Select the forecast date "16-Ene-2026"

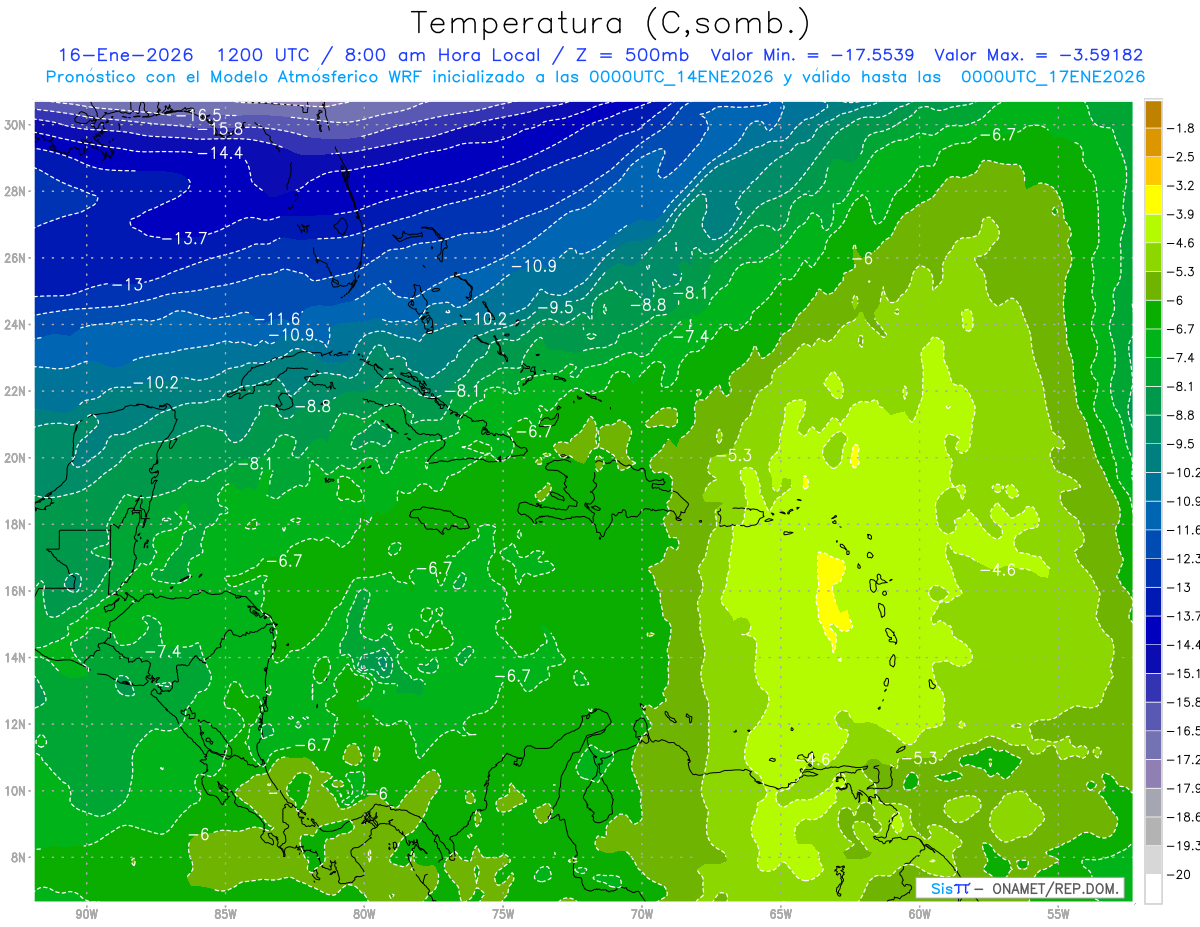125,55
